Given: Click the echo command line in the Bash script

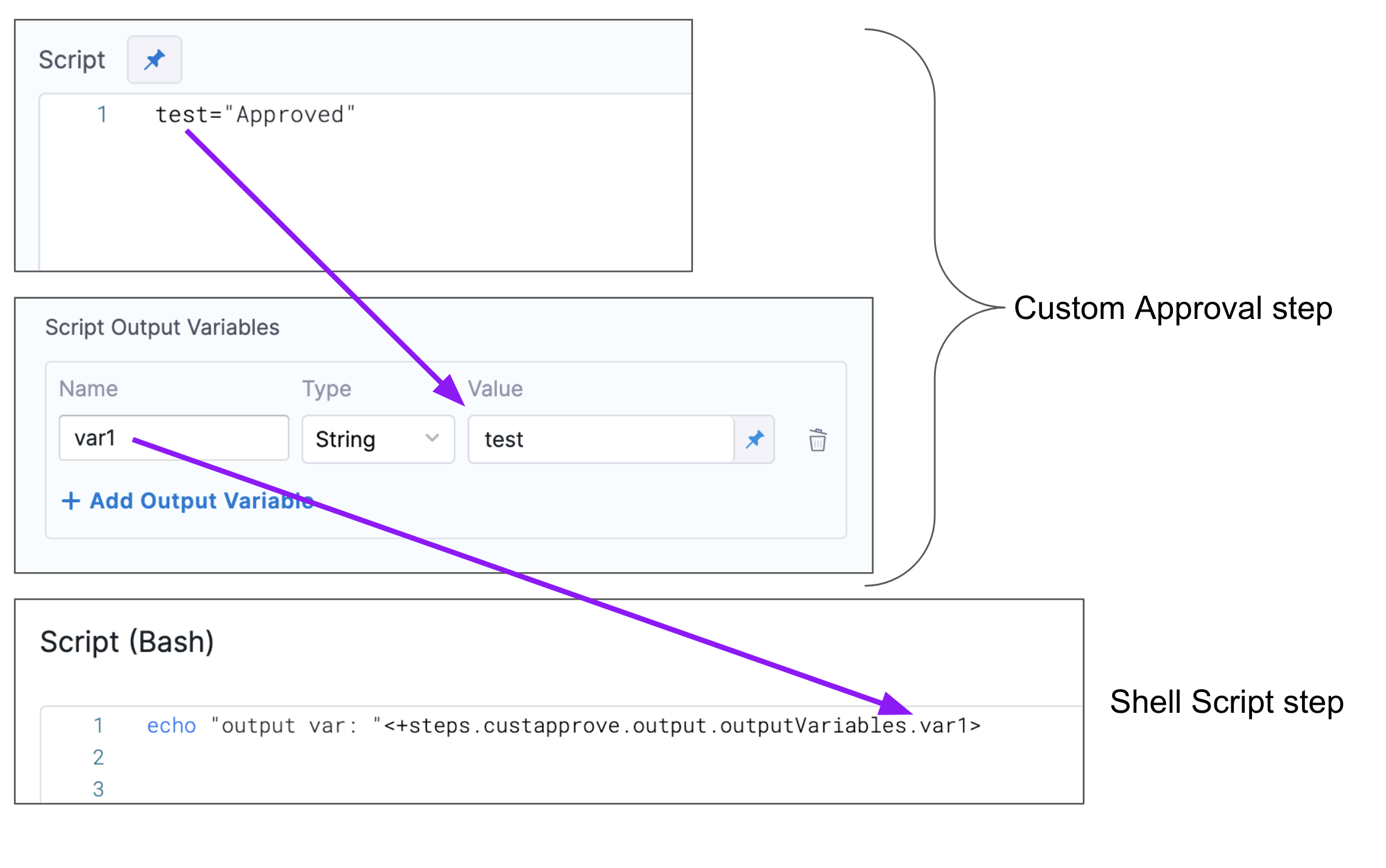Looking at the screenshot, I should (563, 726).
